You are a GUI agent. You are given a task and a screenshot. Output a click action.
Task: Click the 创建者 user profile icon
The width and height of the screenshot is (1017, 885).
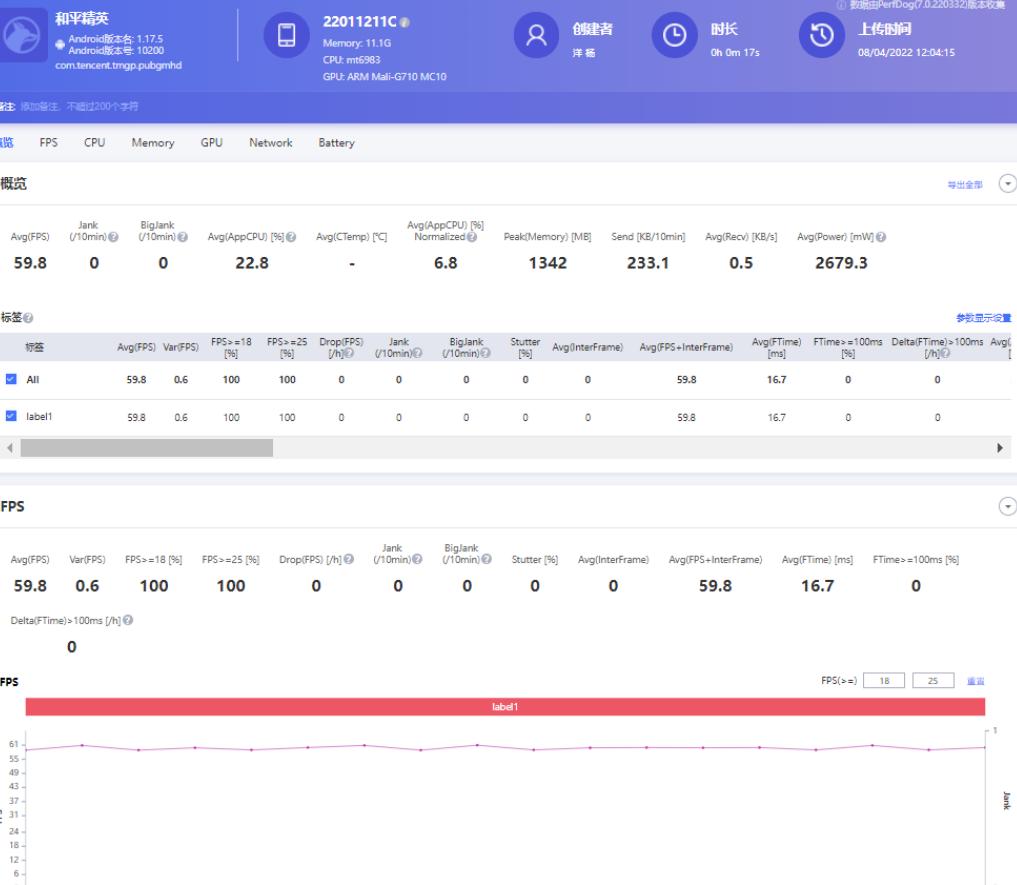(536, 36)
